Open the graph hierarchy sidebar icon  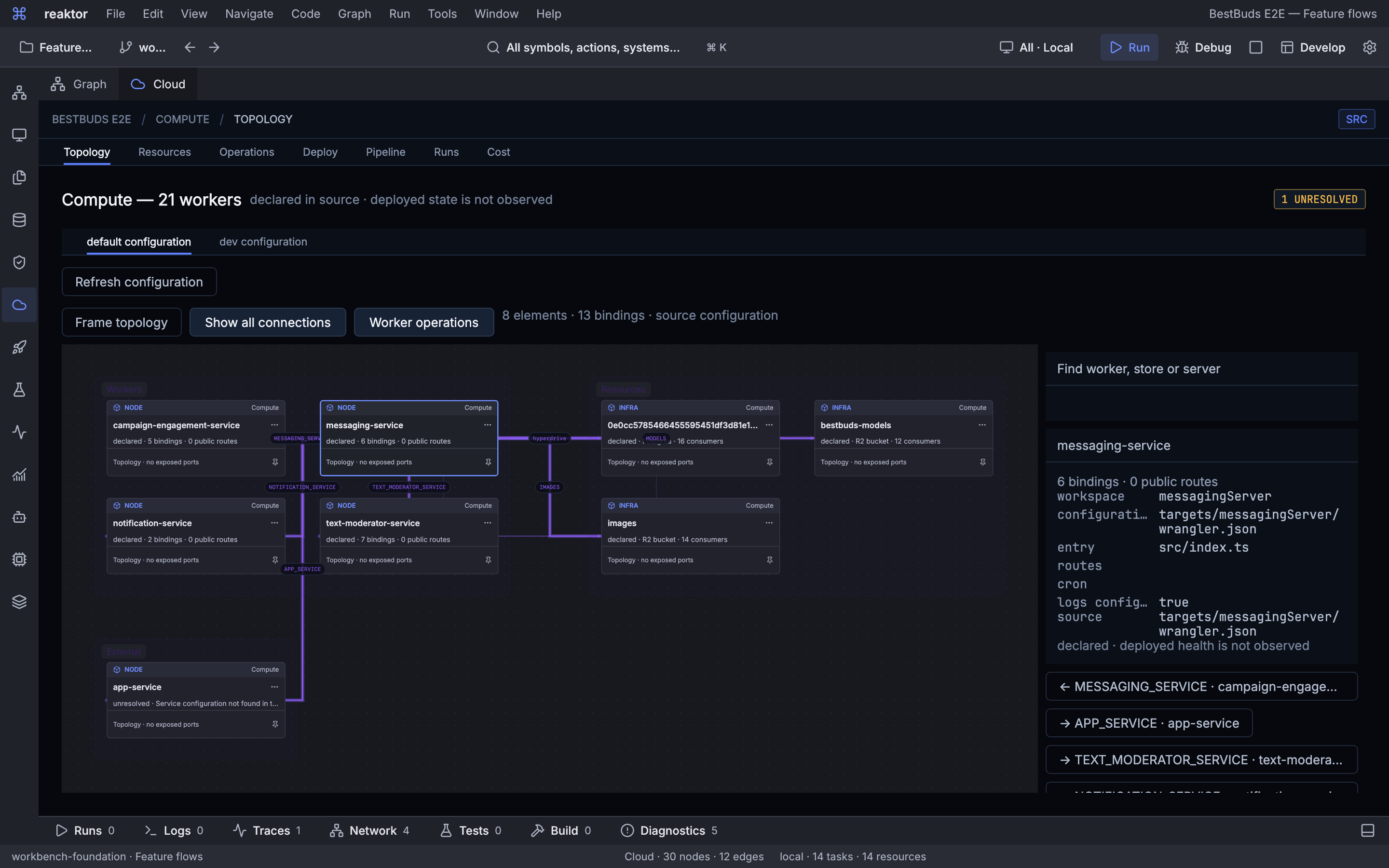pos(19,93)
